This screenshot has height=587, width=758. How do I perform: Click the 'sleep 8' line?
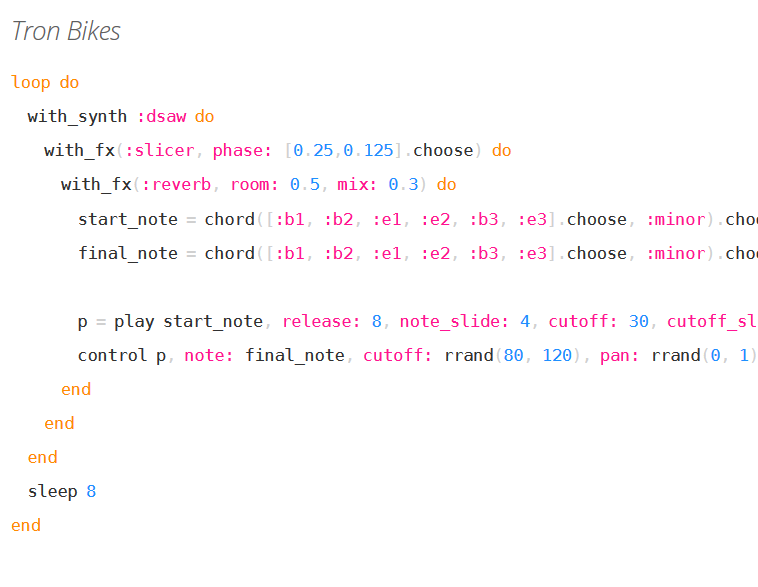pos(62,492)
